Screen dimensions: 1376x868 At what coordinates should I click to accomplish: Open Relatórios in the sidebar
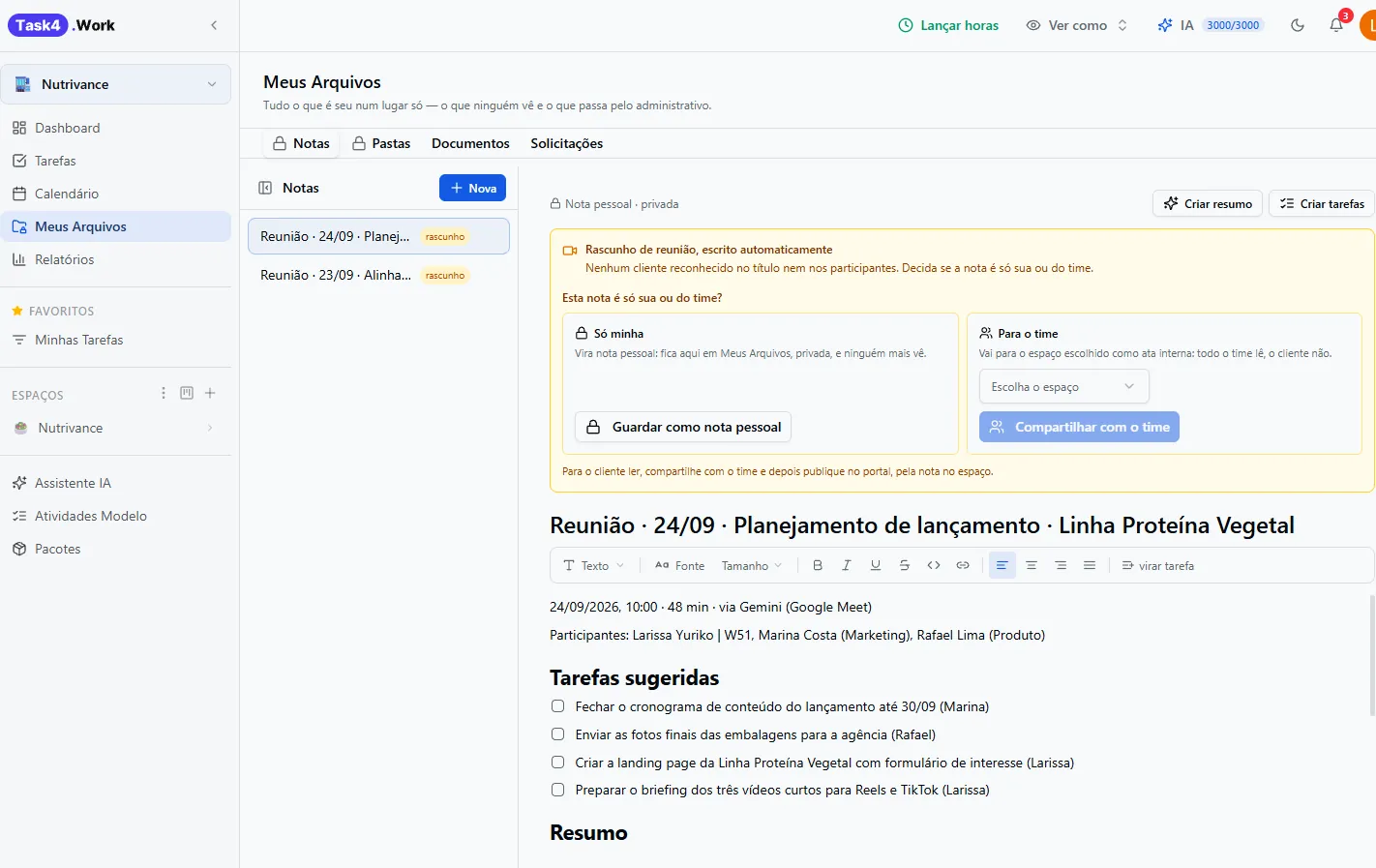[x=115, y=259]
